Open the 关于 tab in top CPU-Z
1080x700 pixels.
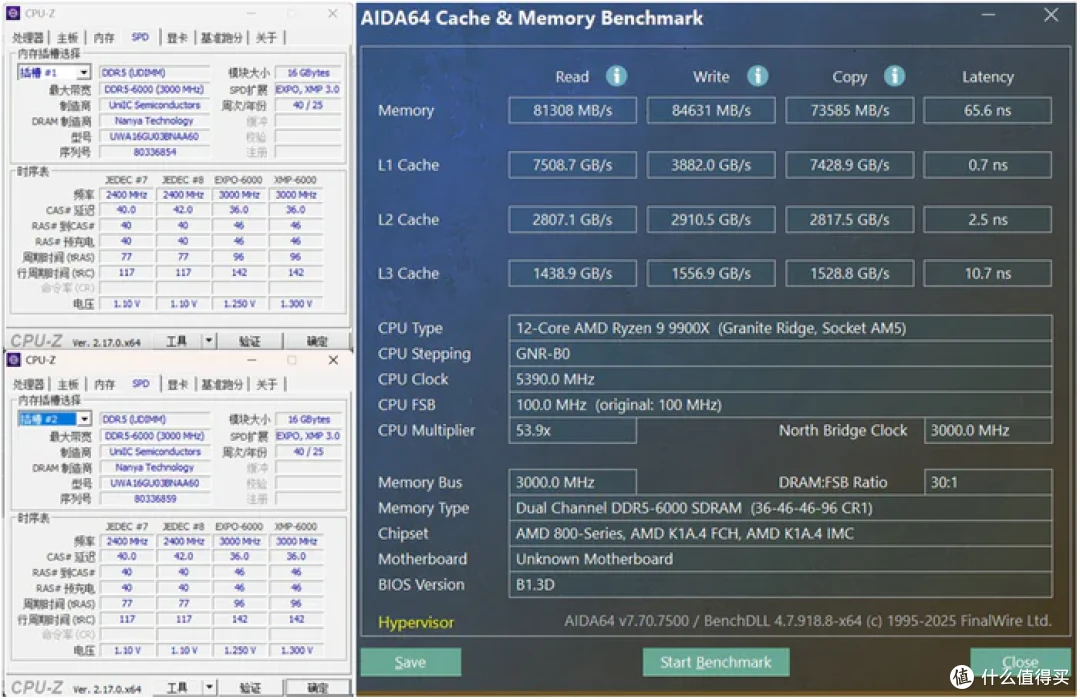coord(267,38)
